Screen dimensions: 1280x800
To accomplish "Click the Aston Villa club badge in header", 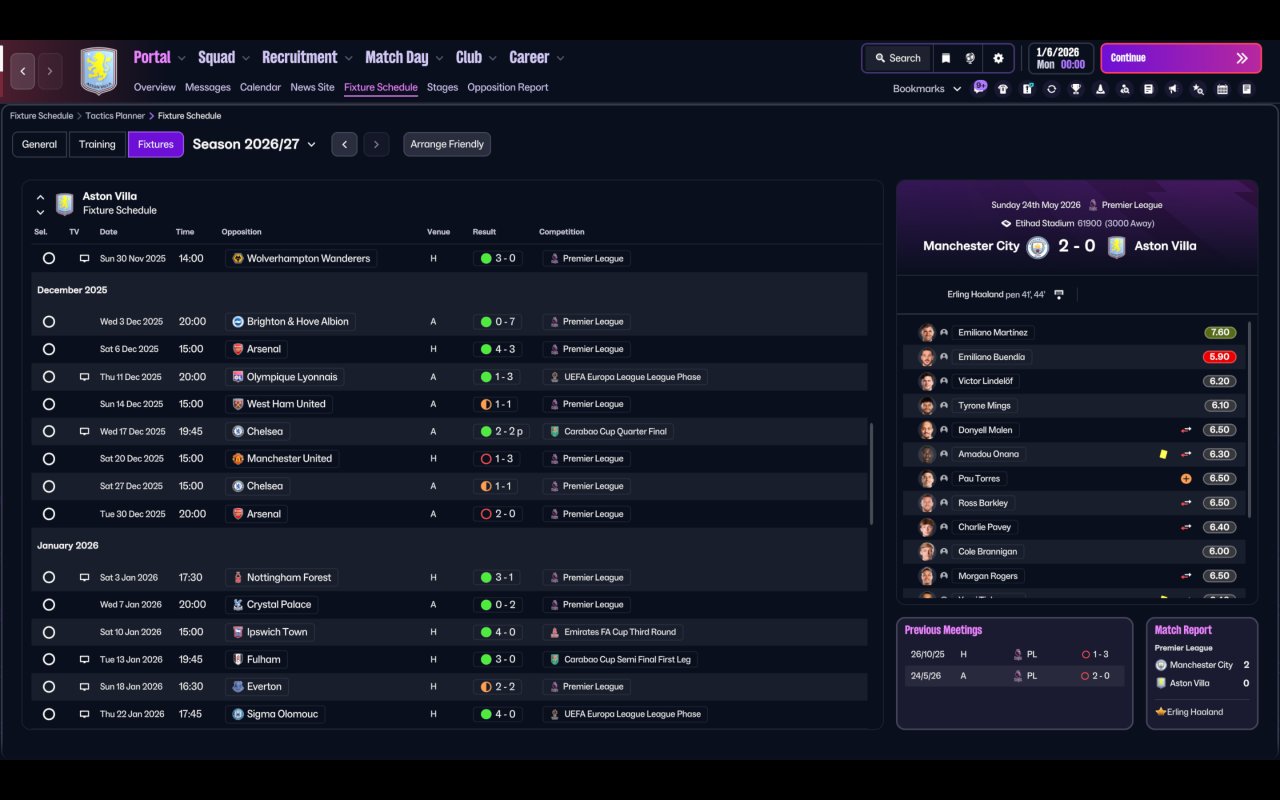I will point(98,71).
